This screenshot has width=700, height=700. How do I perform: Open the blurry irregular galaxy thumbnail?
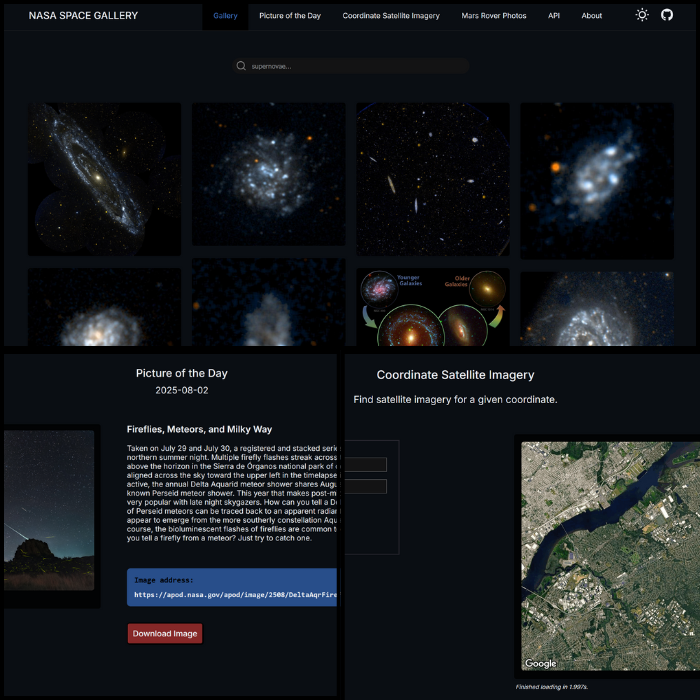tap(597, 181)
